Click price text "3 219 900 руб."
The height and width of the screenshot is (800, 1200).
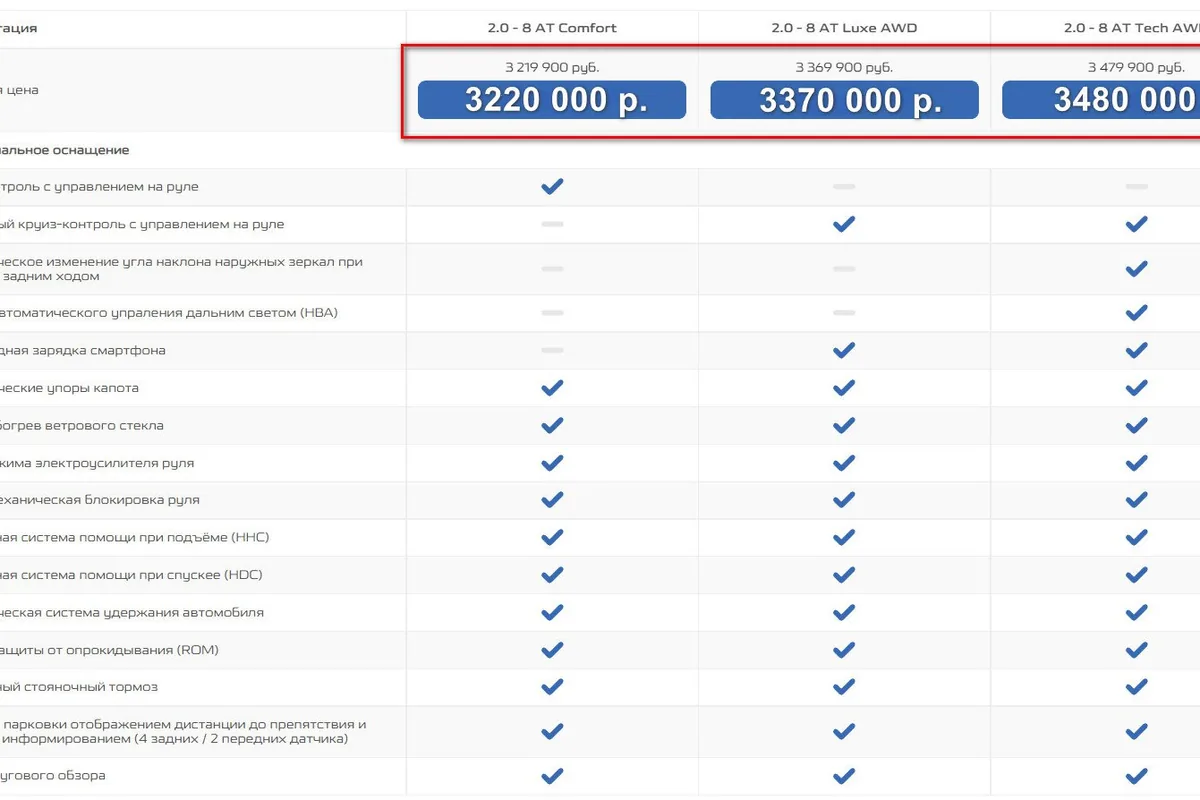point(552,67)
